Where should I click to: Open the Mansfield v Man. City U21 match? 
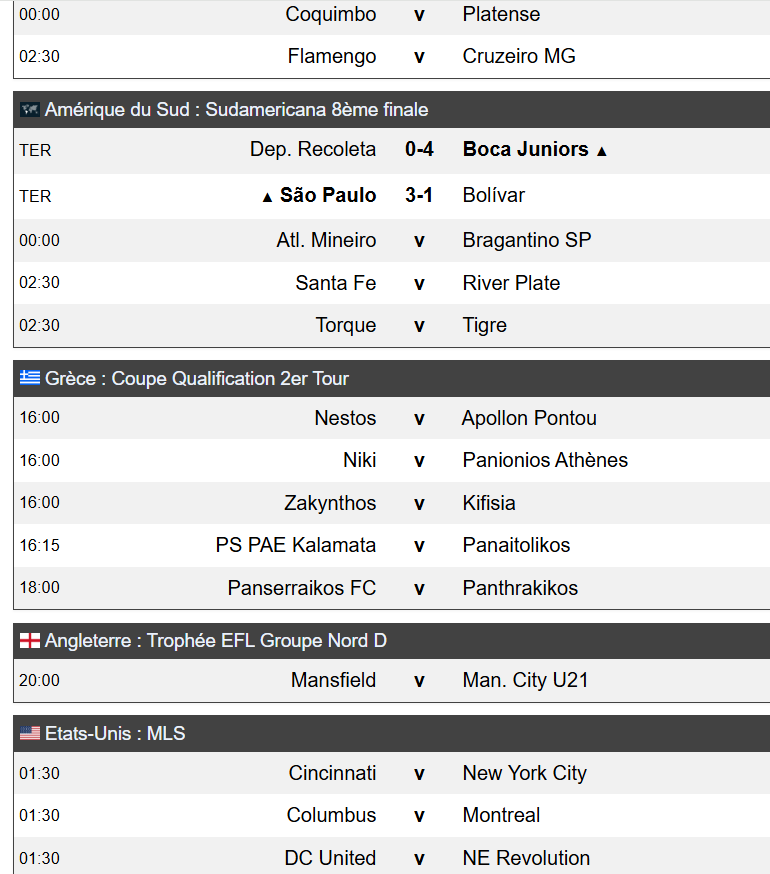click(x=392, y=680)
